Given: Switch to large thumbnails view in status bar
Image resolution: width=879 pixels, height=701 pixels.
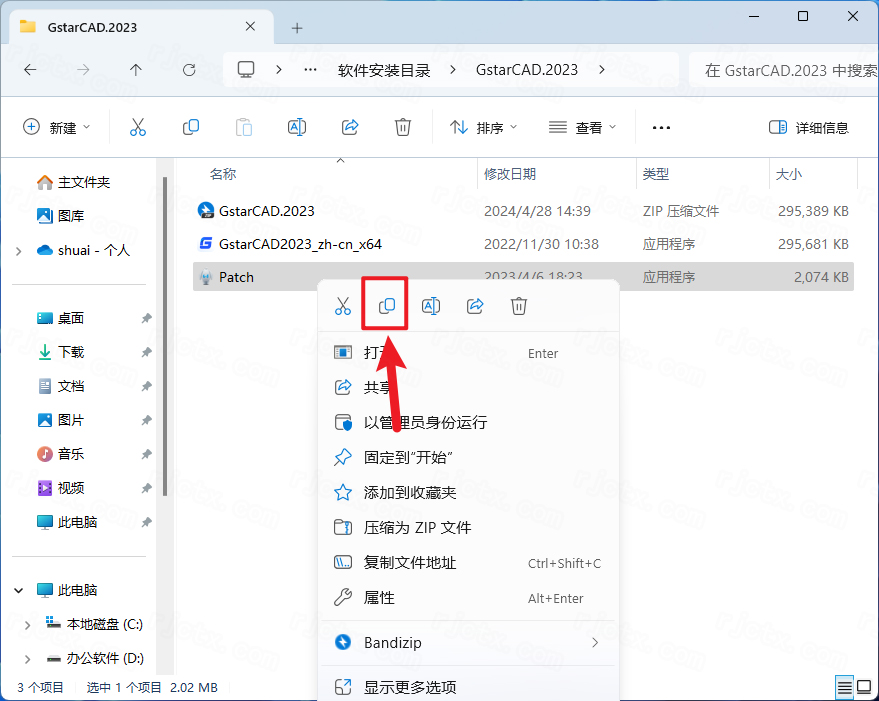Looking at the screenshot, I should click(x=864, y=688).
